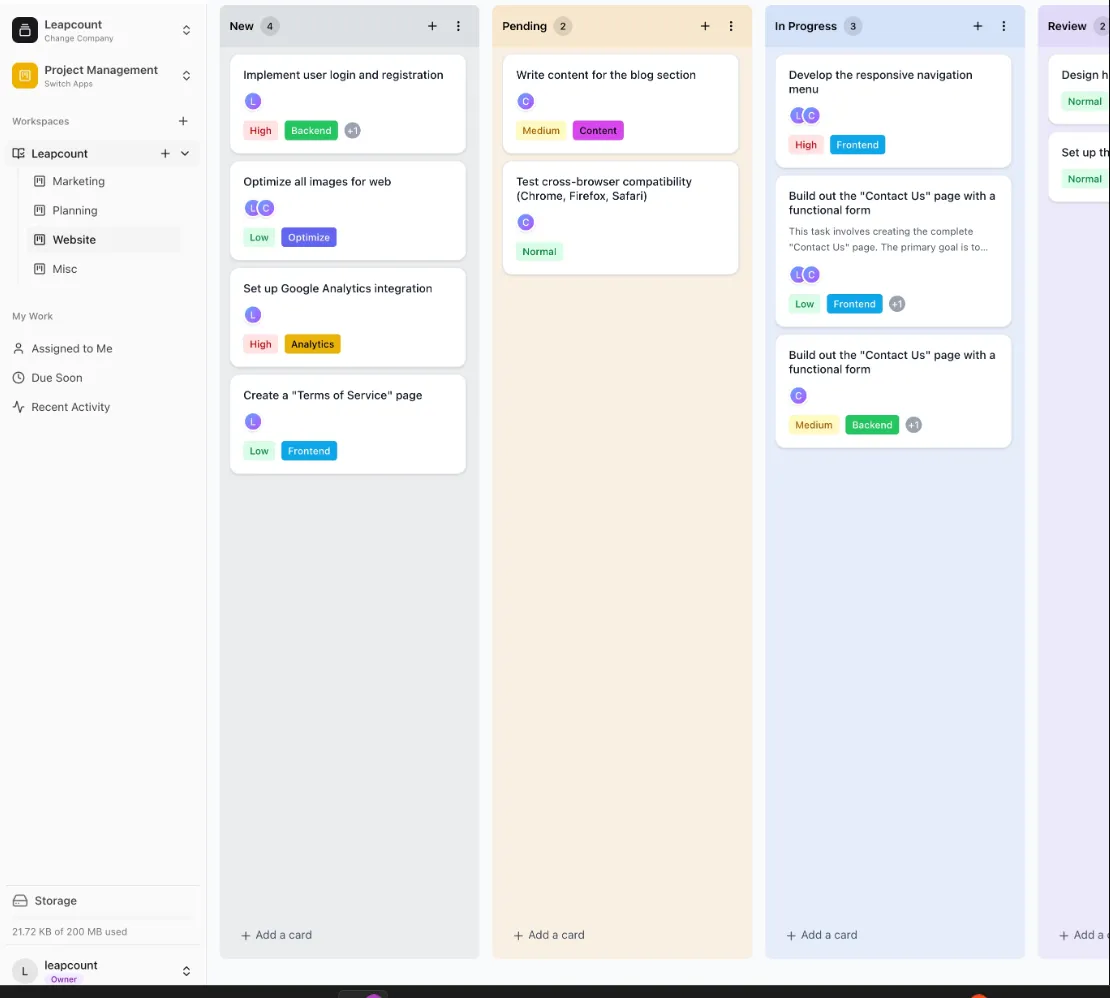Screen dimensions: 1110x998
Task: Open the In Progress column three-dot menu
Action: tap(1004, 27)
